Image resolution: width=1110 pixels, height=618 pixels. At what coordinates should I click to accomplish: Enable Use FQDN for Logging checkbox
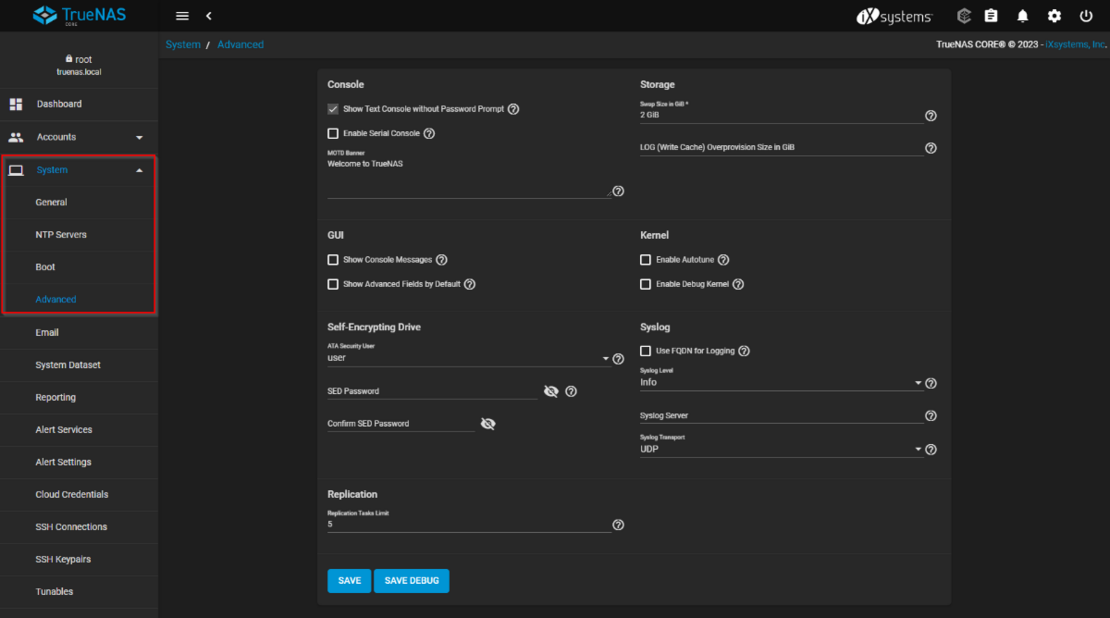pyautogui.click(x=646, y=351)
